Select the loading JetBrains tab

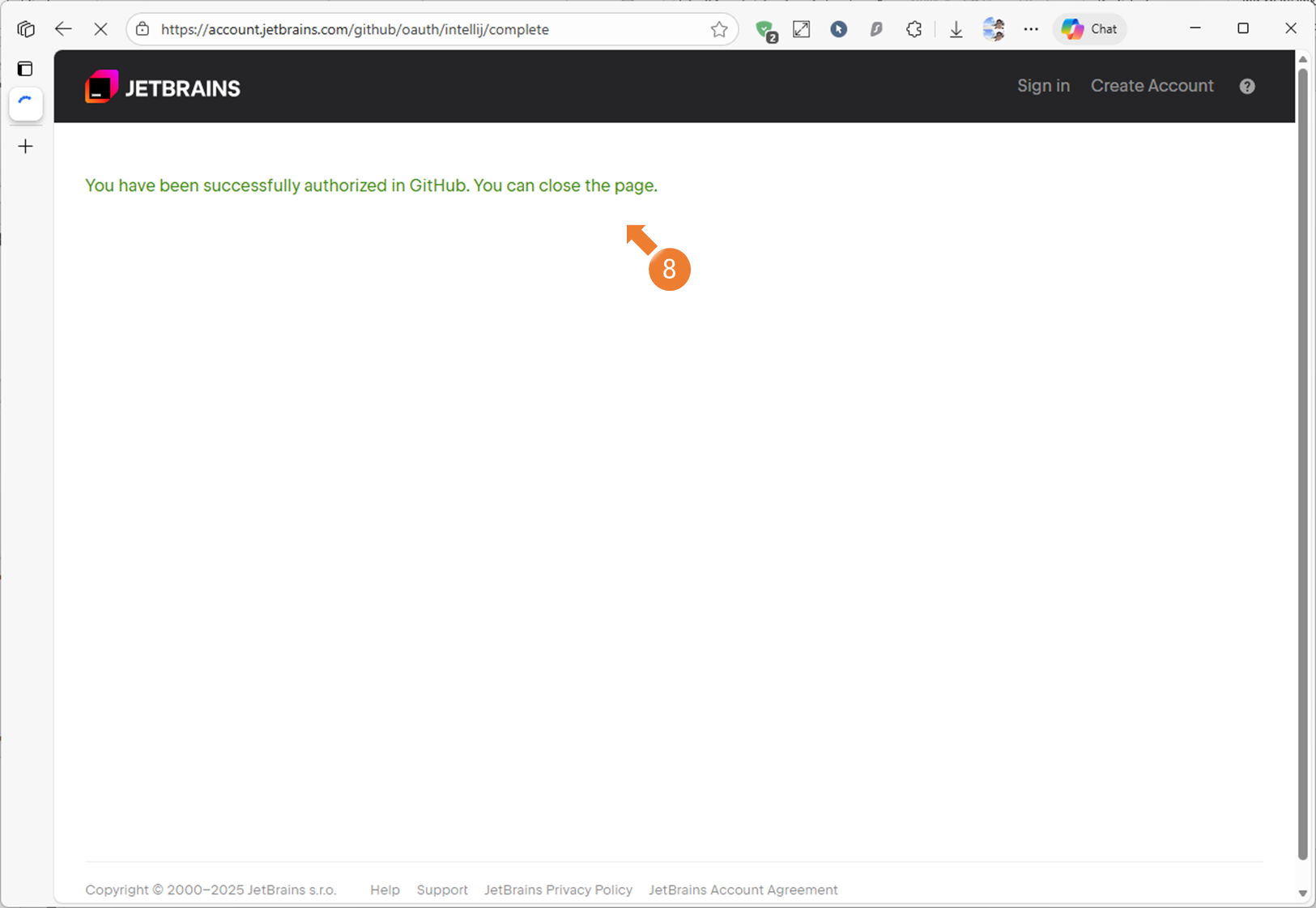click(x=26, y=103)
